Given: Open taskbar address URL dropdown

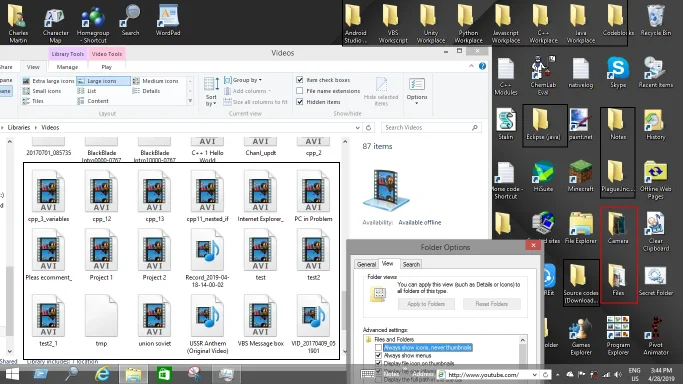Looking at the screenshot, I should 534,374.
